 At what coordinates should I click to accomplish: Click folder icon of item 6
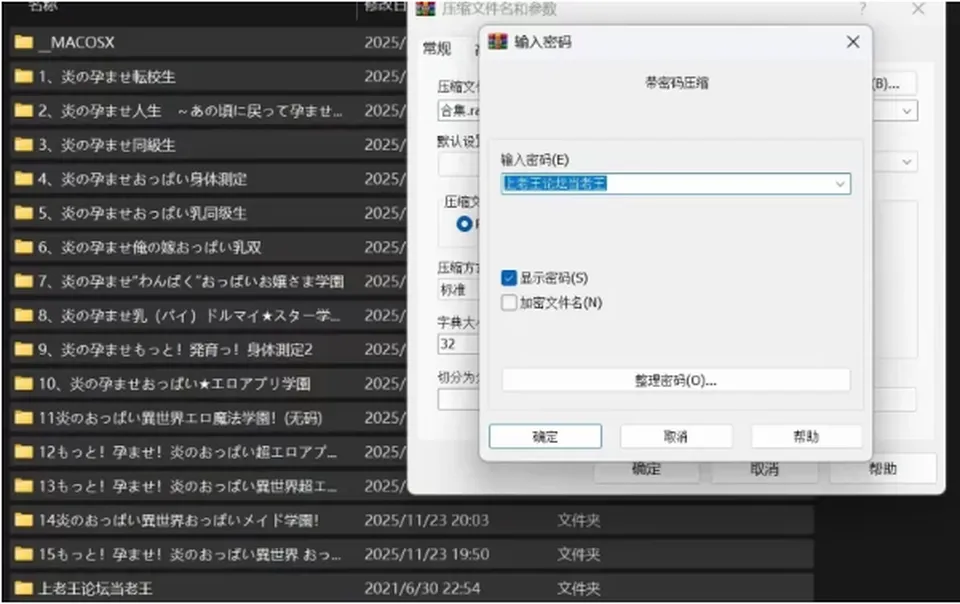[x=24, y=247]
